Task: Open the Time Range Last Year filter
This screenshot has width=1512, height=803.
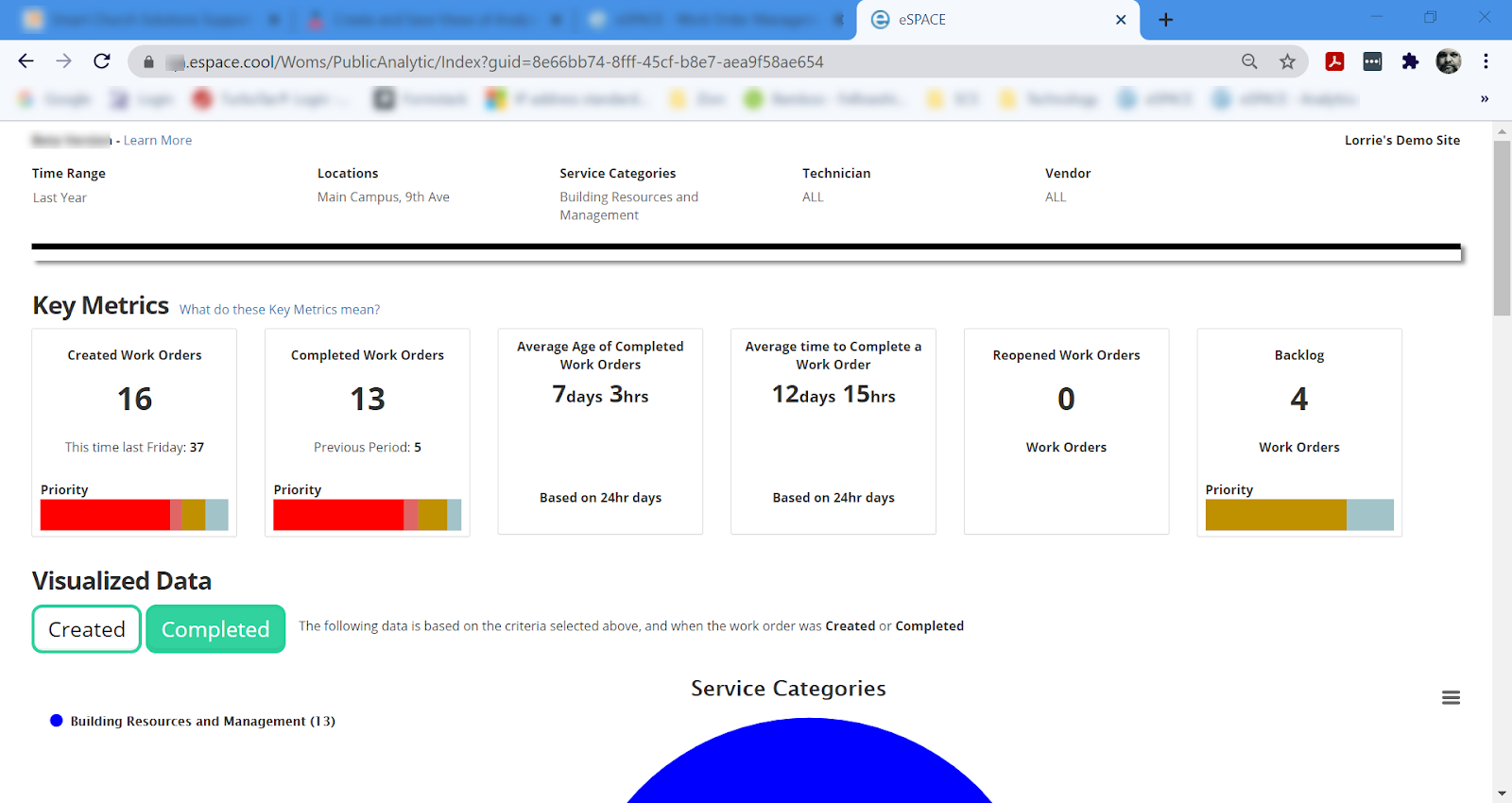Action: pyautogui.click(x=60, y=197)
